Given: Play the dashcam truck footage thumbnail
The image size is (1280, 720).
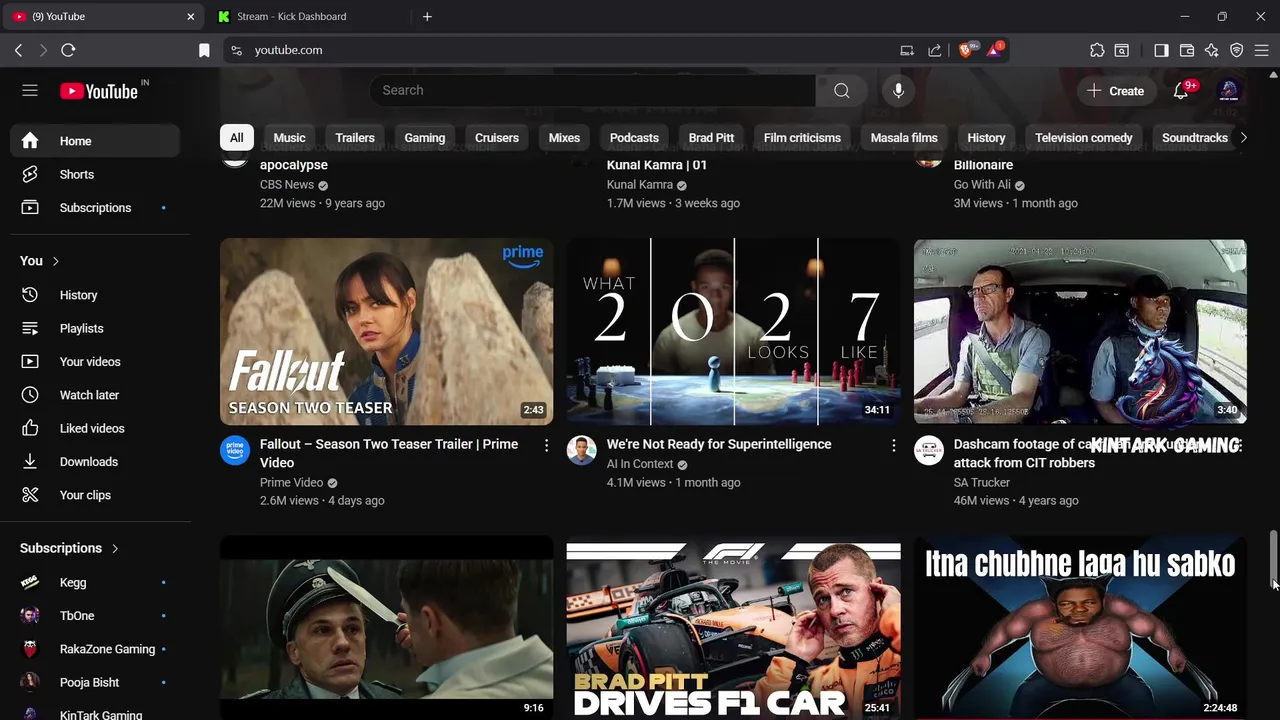Looking at the screenshot, I should click(x=1080, y=332).
